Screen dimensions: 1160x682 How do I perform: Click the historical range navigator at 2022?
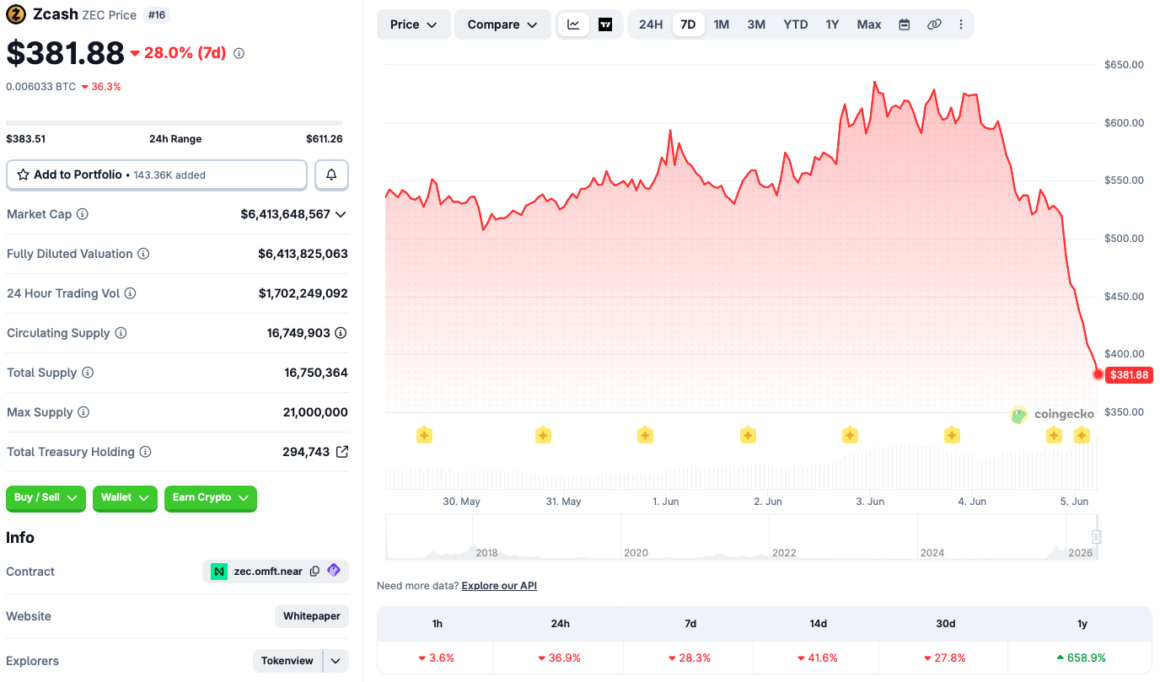coord(784,553)
